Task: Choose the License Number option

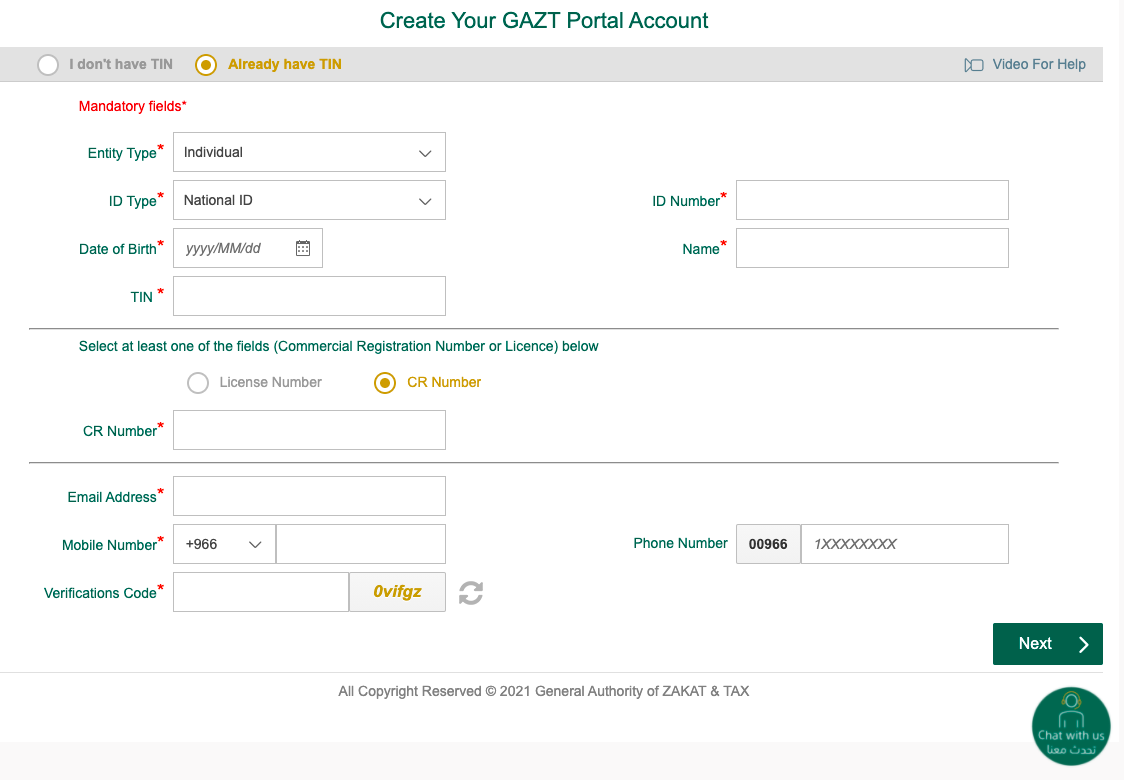Action: [198, 383]
